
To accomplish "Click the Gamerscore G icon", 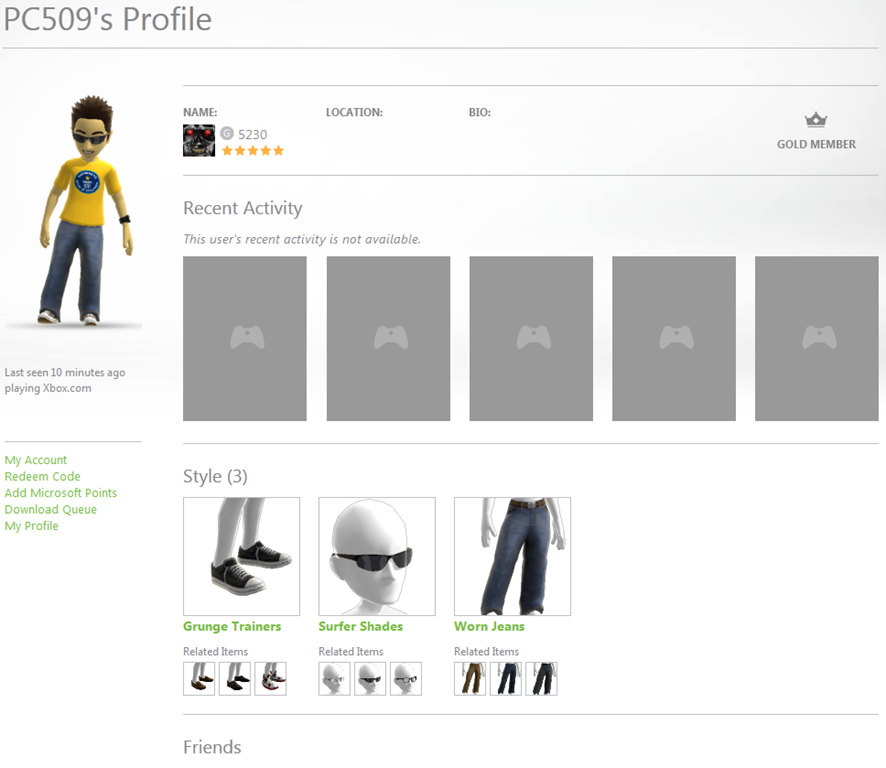I will coord(227,133).
